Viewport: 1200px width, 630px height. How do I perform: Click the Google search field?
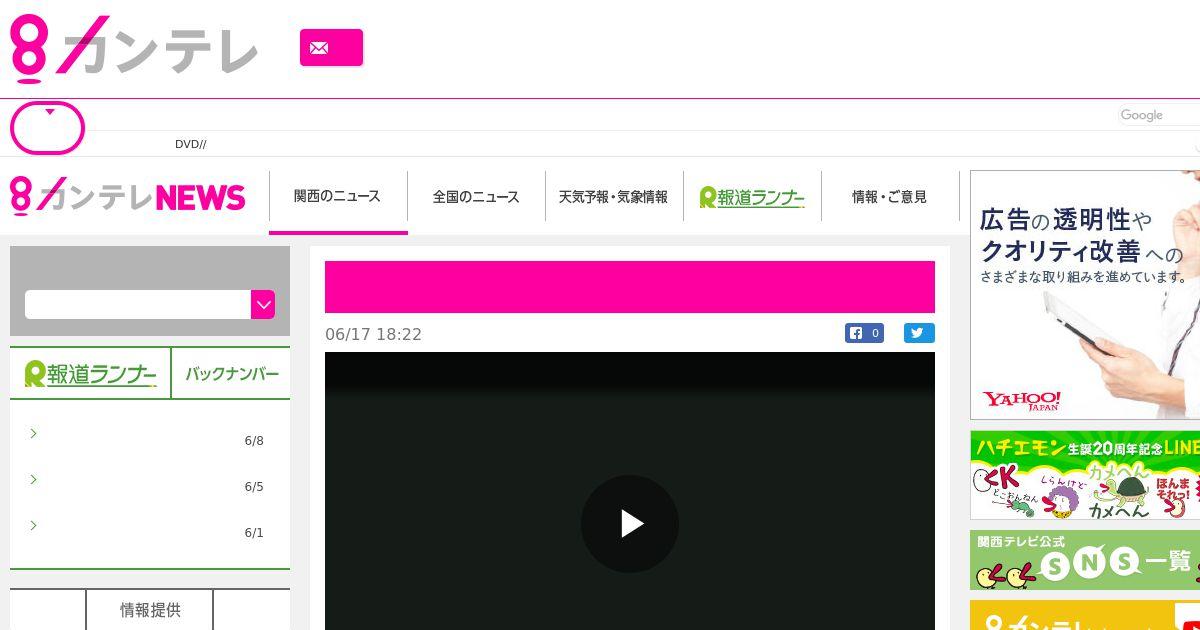point(1158,115)
